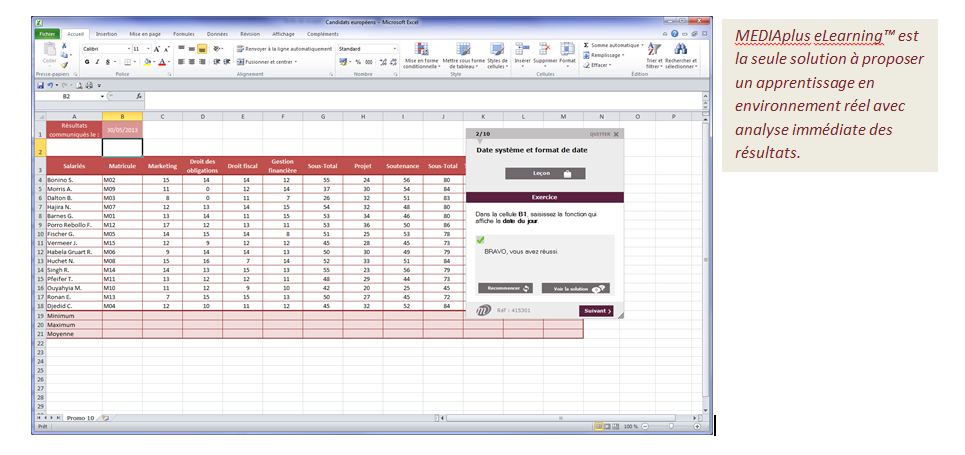The width and height of the screenshot is (965, 455).
Task: Open the Trier et filtrer dropdown
Action: click(654, 56)
